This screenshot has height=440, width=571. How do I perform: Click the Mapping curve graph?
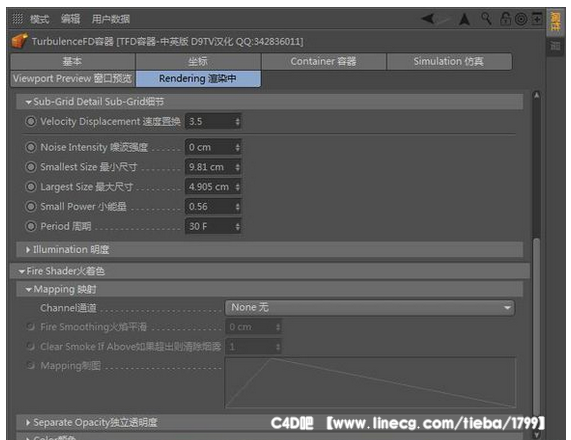(371, 382)
